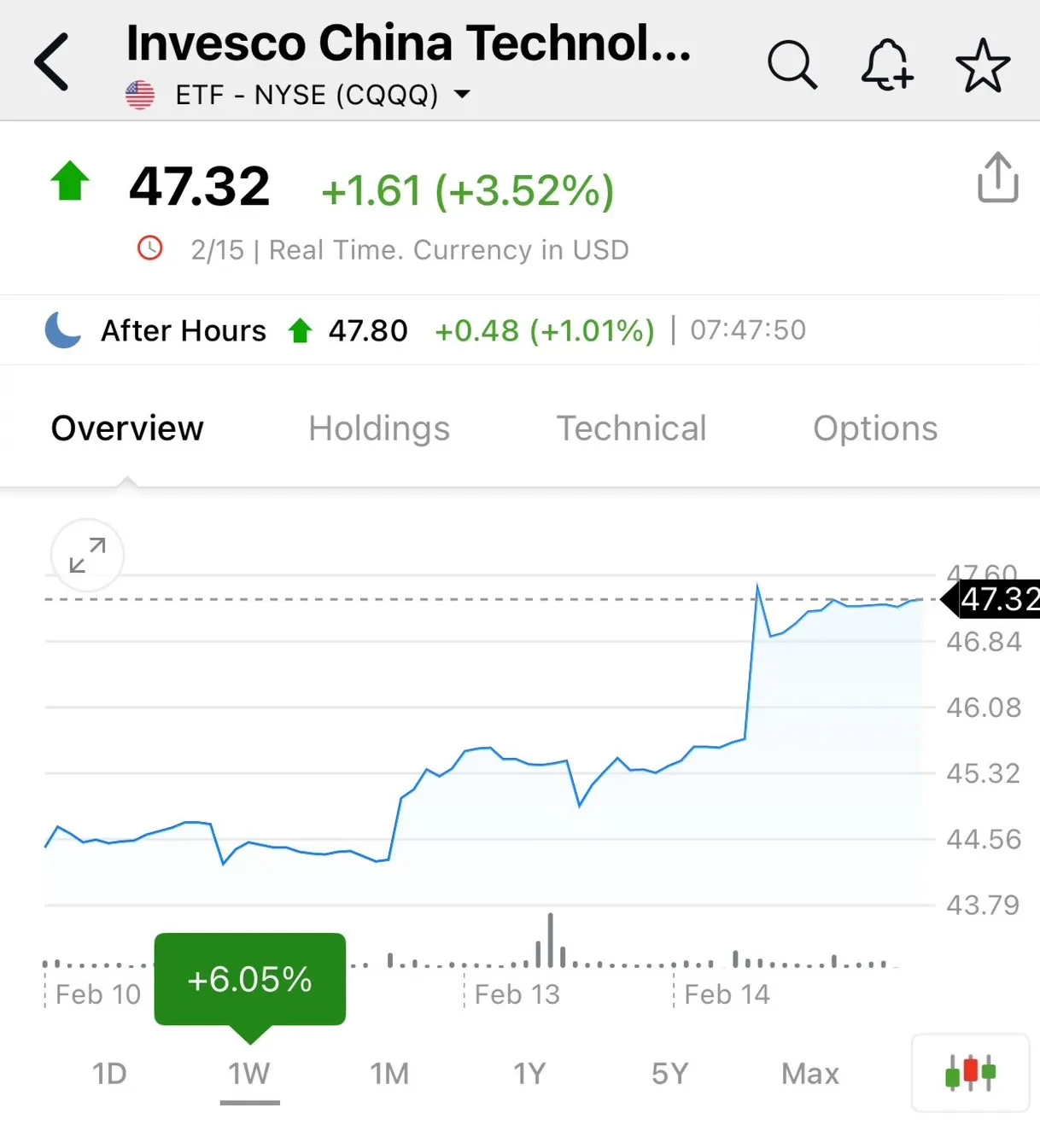This screenshot has width=1040, height=1148.
Task: Tap the Feb 14 date label on chart
Action: click(x=727, y=994)
